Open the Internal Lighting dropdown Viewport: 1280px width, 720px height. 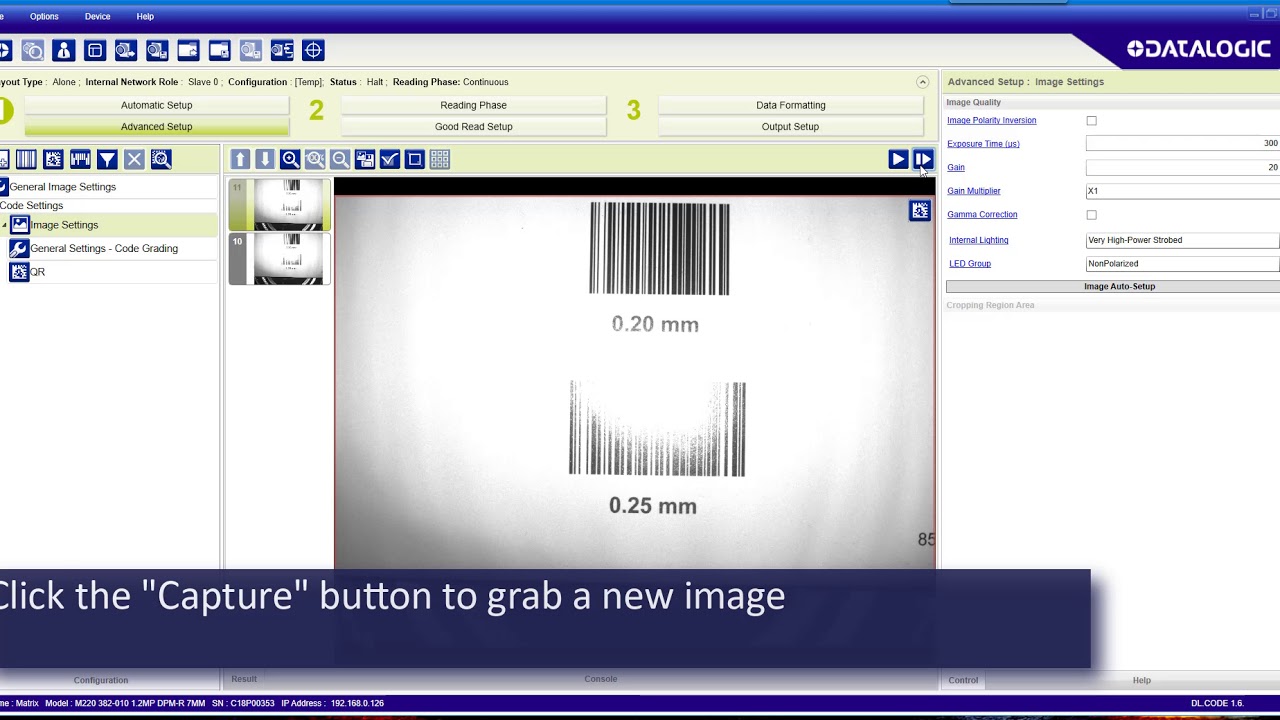click(x=1182, y=240)
